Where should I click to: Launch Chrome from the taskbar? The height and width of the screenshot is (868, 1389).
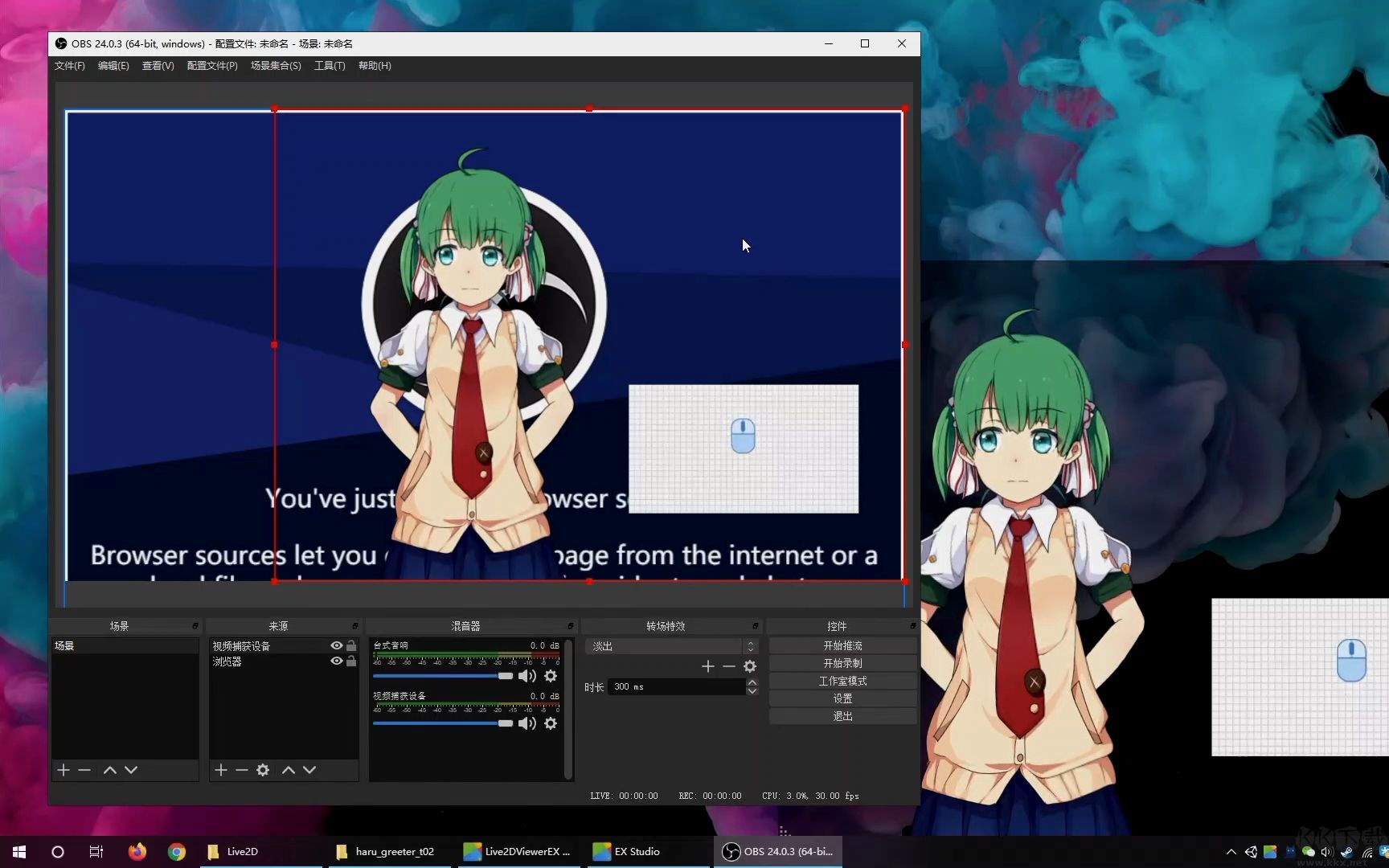click(177, 851)
